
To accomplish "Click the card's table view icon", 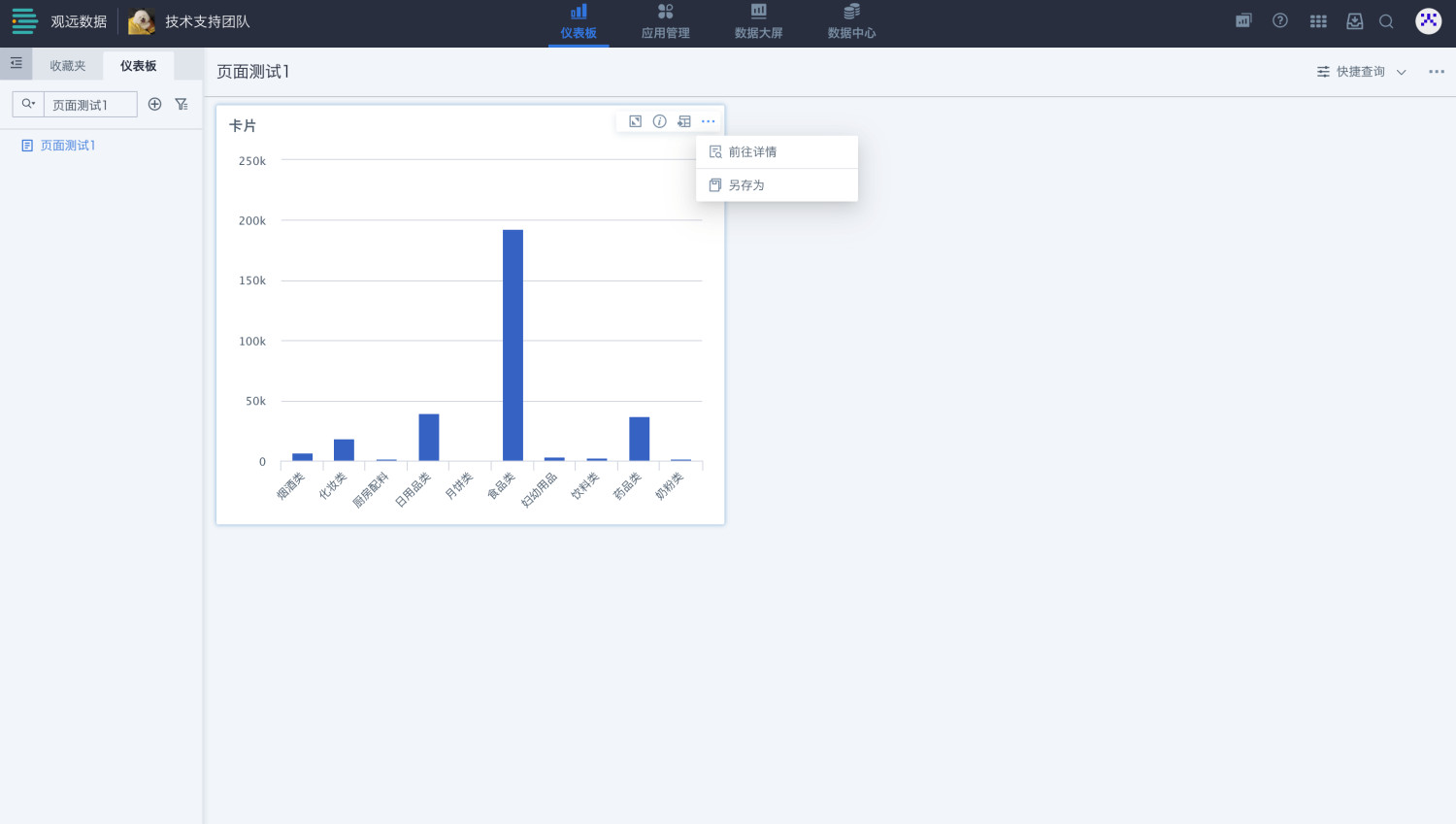I will pos(684,121).
